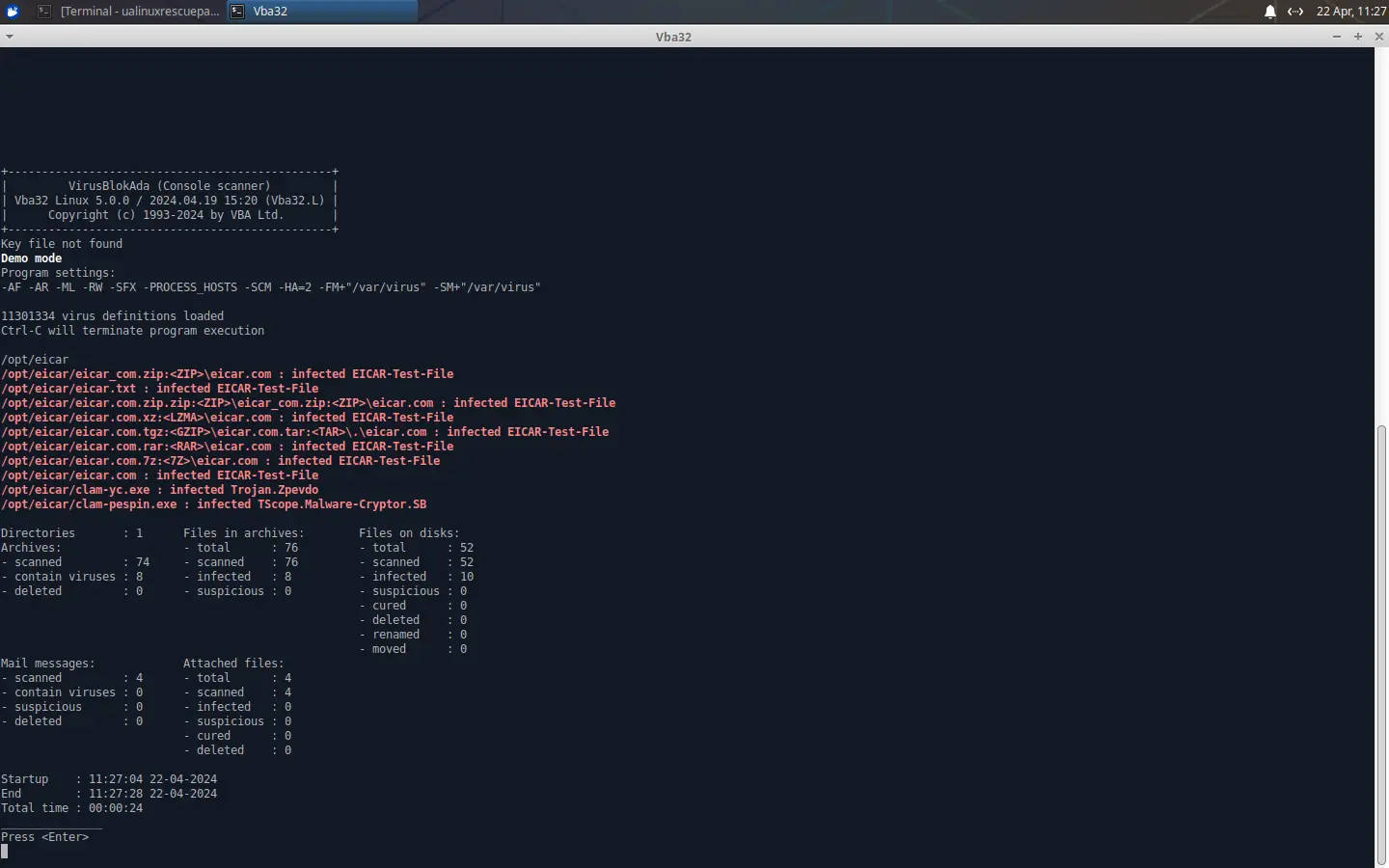The width and height of the screenshot is (1389, 868).
Task: Click the 'Press <Enter>' prompt text
Action: (x=45, y=837)
